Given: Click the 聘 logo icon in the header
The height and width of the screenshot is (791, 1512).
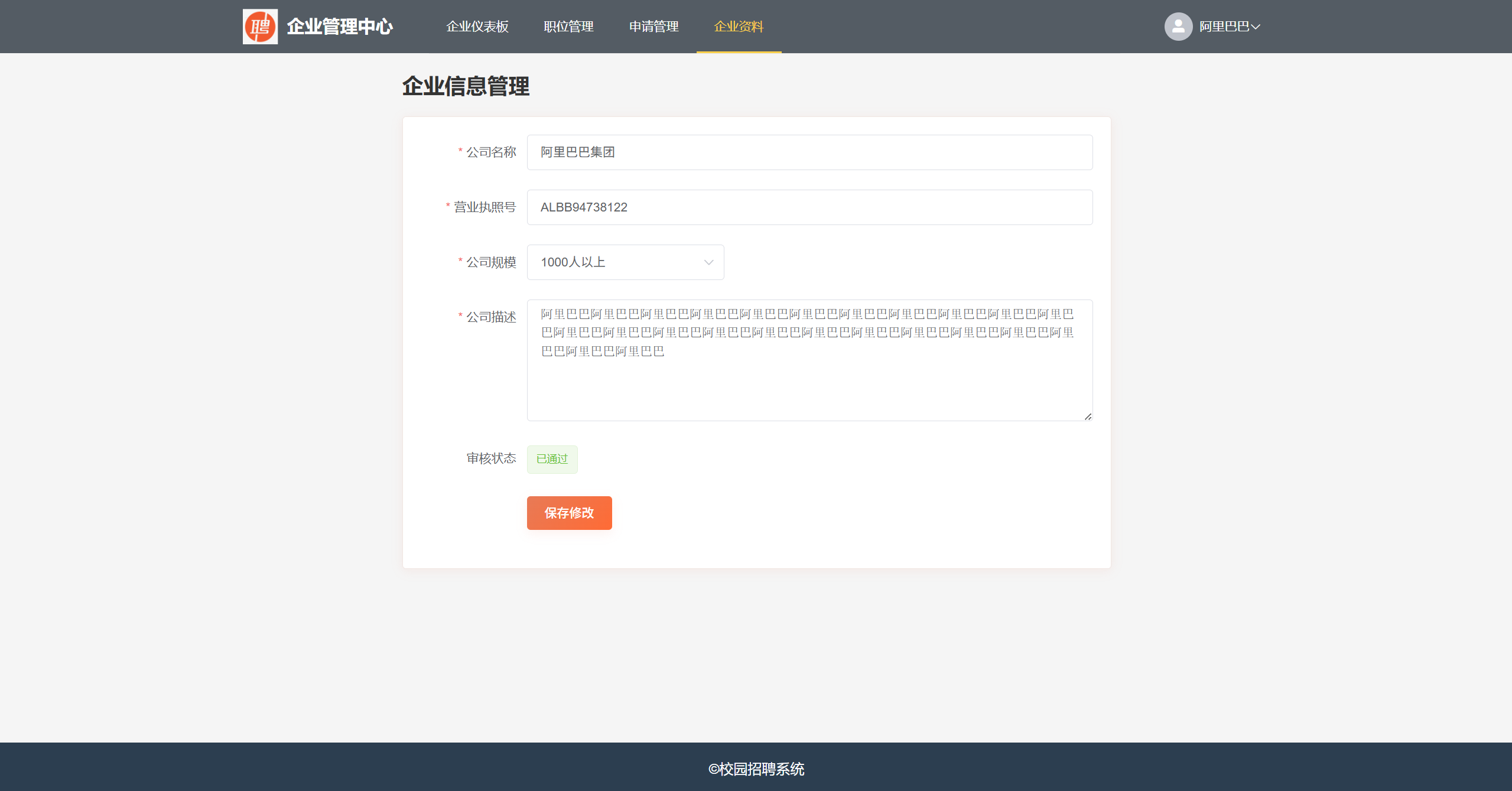Looking at the screenshot, I should point(259,26).
